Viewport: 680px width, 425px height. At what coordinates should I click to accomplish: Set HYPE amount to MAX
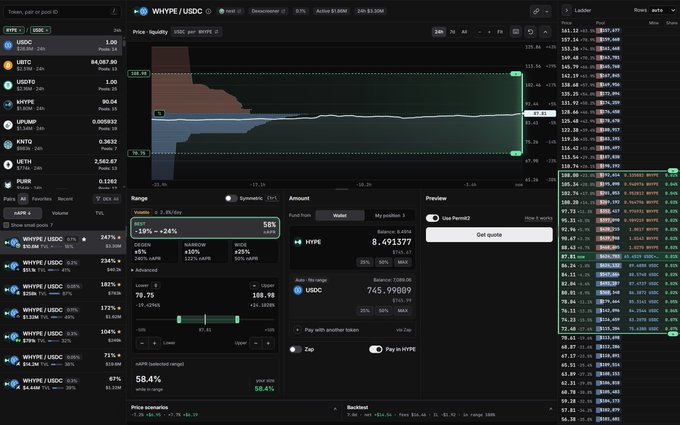pos(403,262)
